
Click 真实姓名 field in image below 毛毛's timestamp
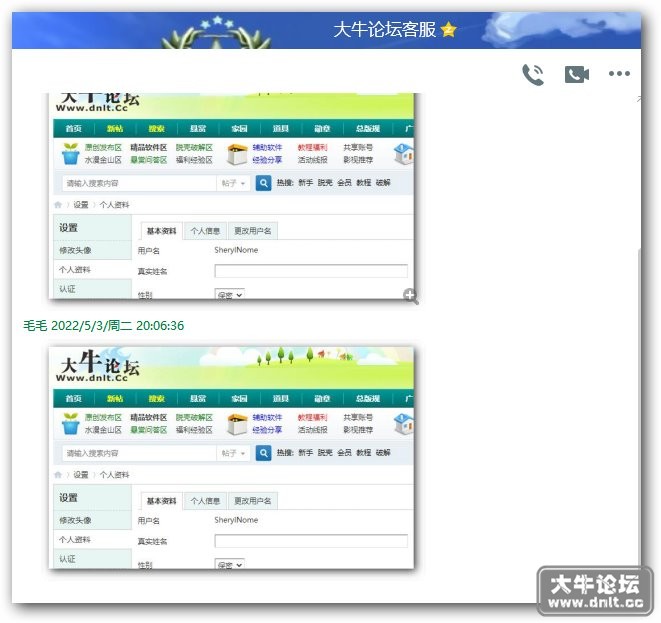[311, 541]
